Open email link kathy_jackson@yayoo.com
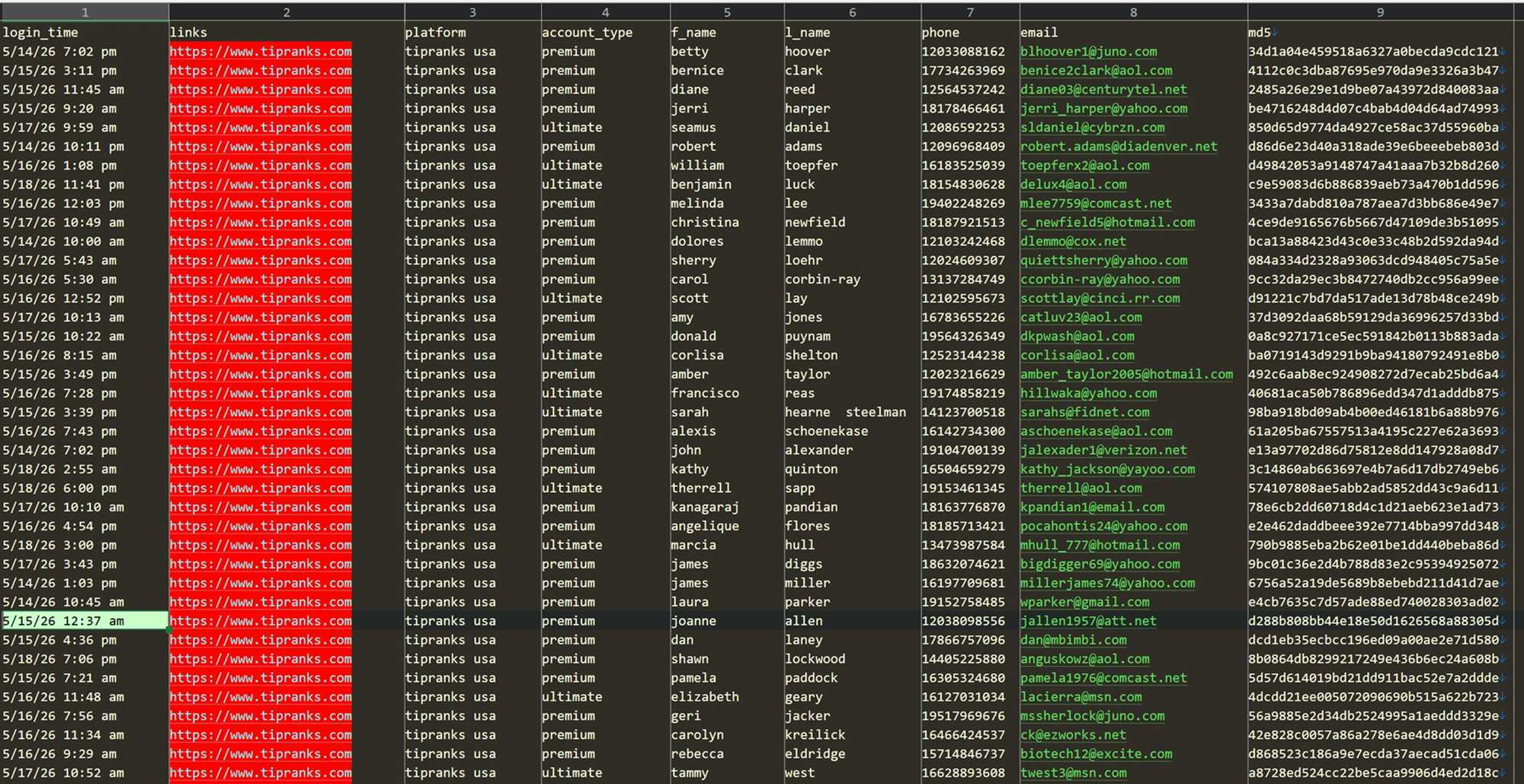Image resolution: width=1524 pixels, height=784 pixels. click(1107, 469)
